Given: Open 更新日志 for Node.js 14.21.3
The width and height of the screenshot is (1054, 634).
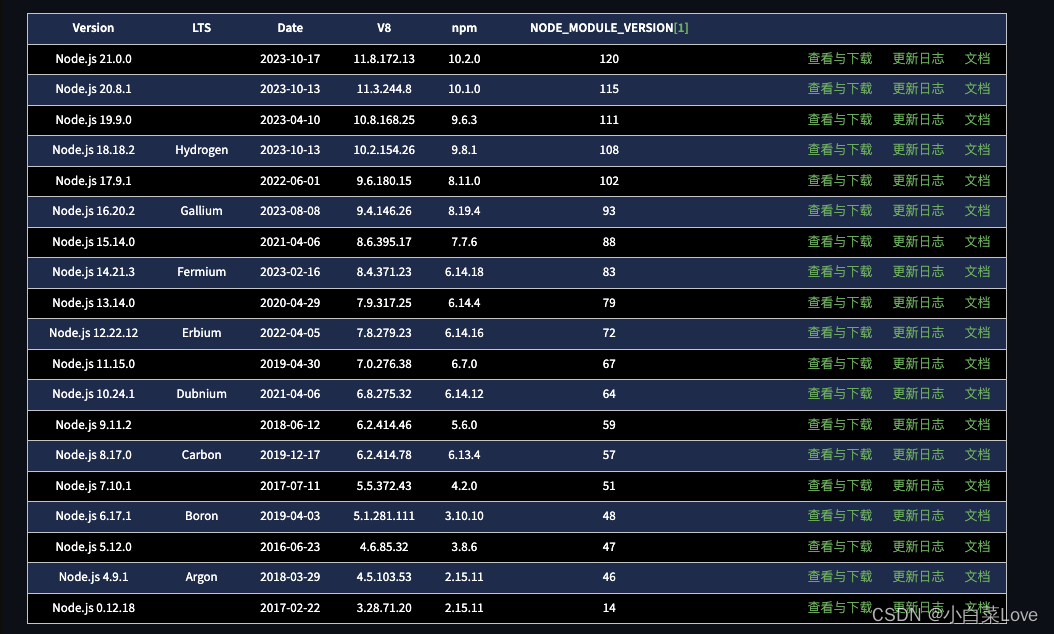Looking at the screenshot, I should (x=918, y=272).
